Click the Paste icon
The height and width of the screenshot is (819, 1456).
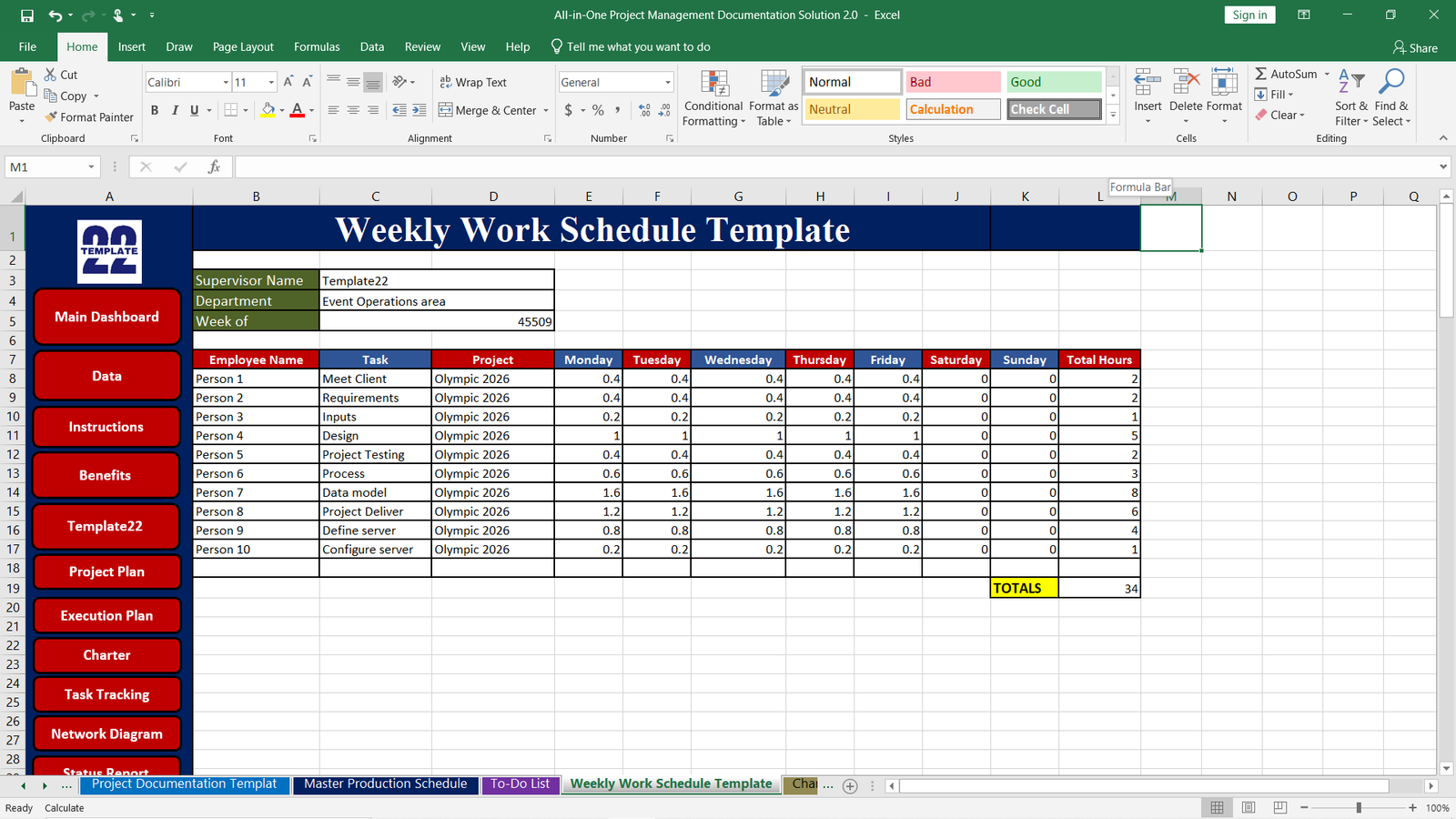point(22,84)
